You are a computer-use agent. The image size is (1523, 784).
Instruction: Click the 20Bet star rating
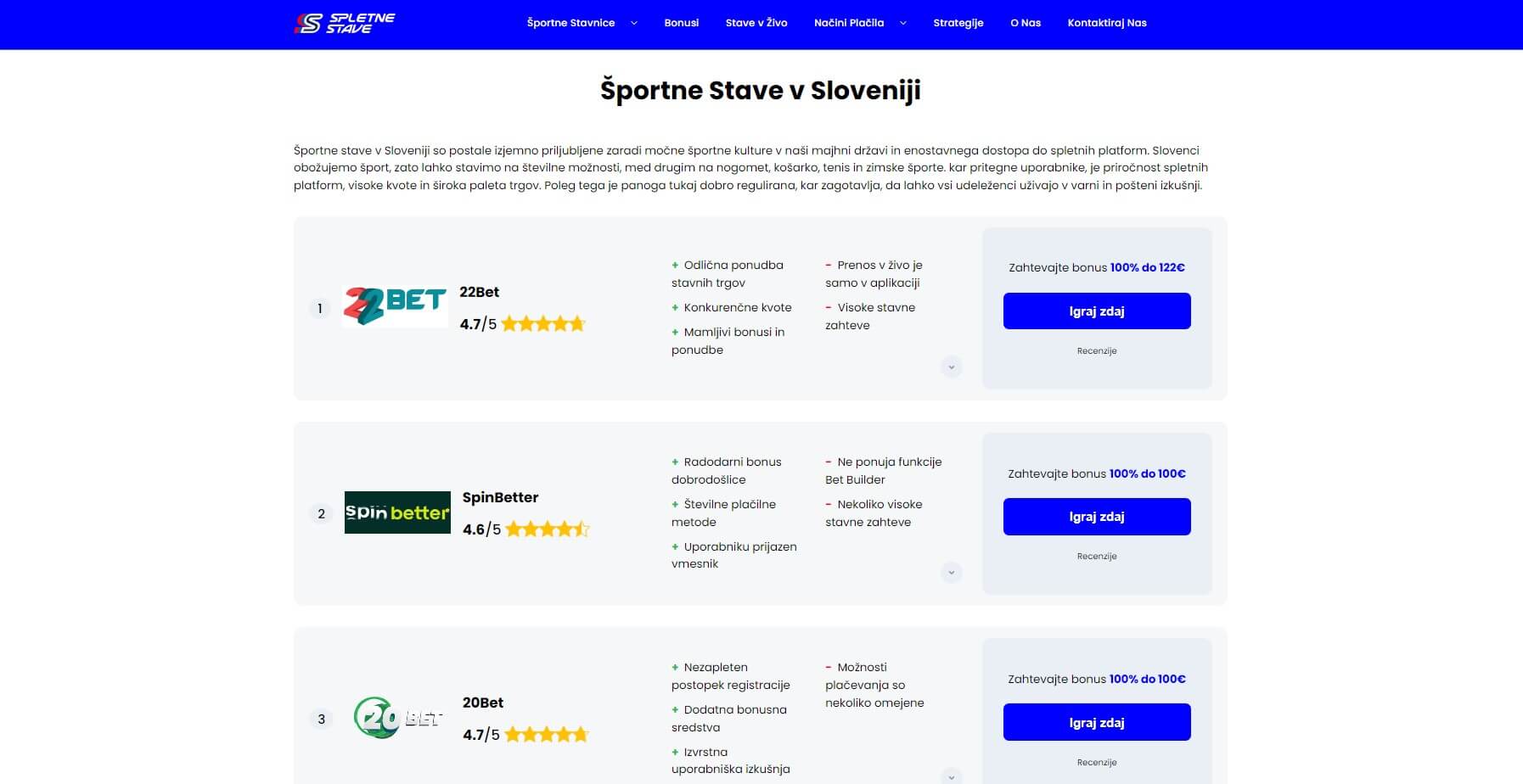click(547, 735)
